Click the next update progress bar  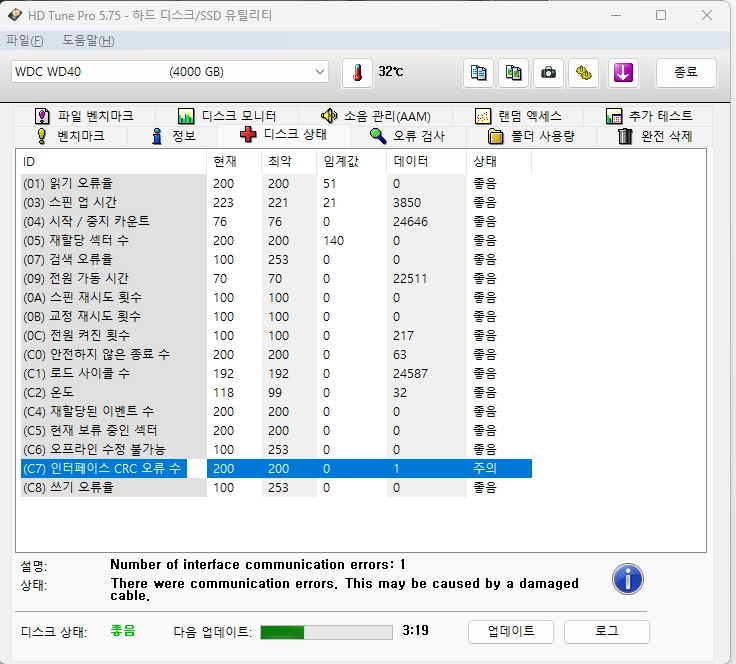point(326,632)
